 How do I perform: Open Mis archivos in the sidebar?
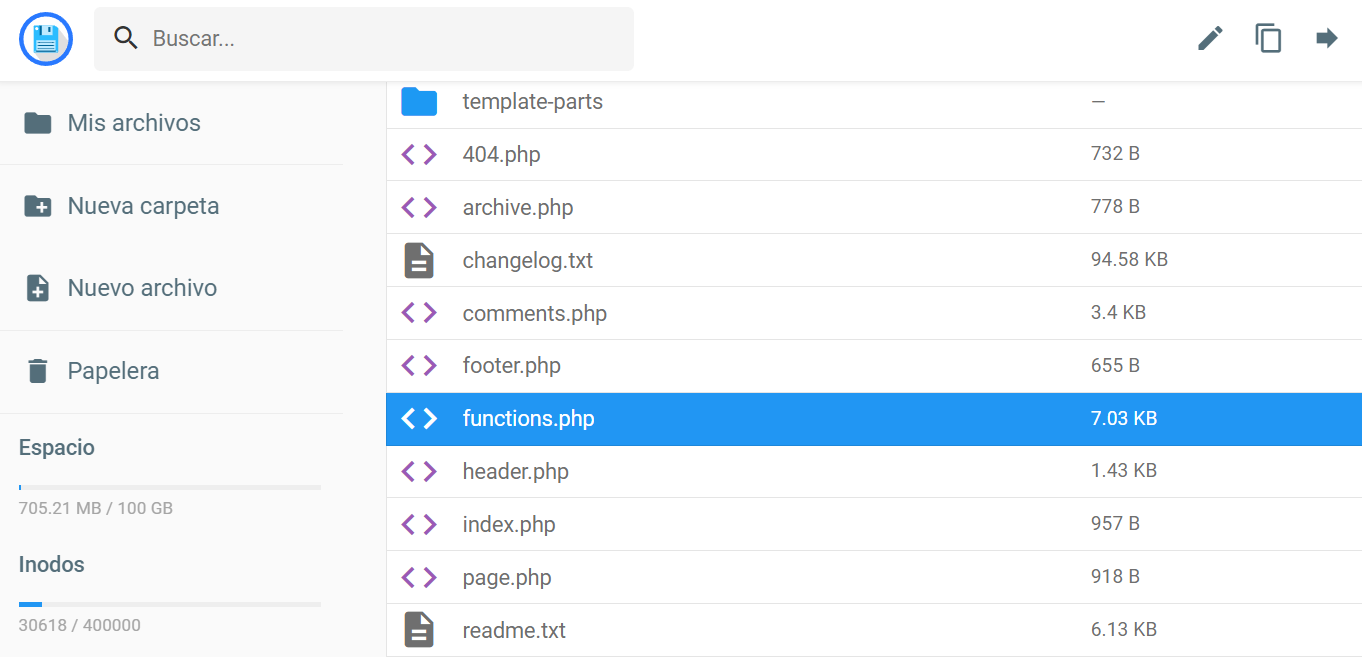(x=133, y=122)
